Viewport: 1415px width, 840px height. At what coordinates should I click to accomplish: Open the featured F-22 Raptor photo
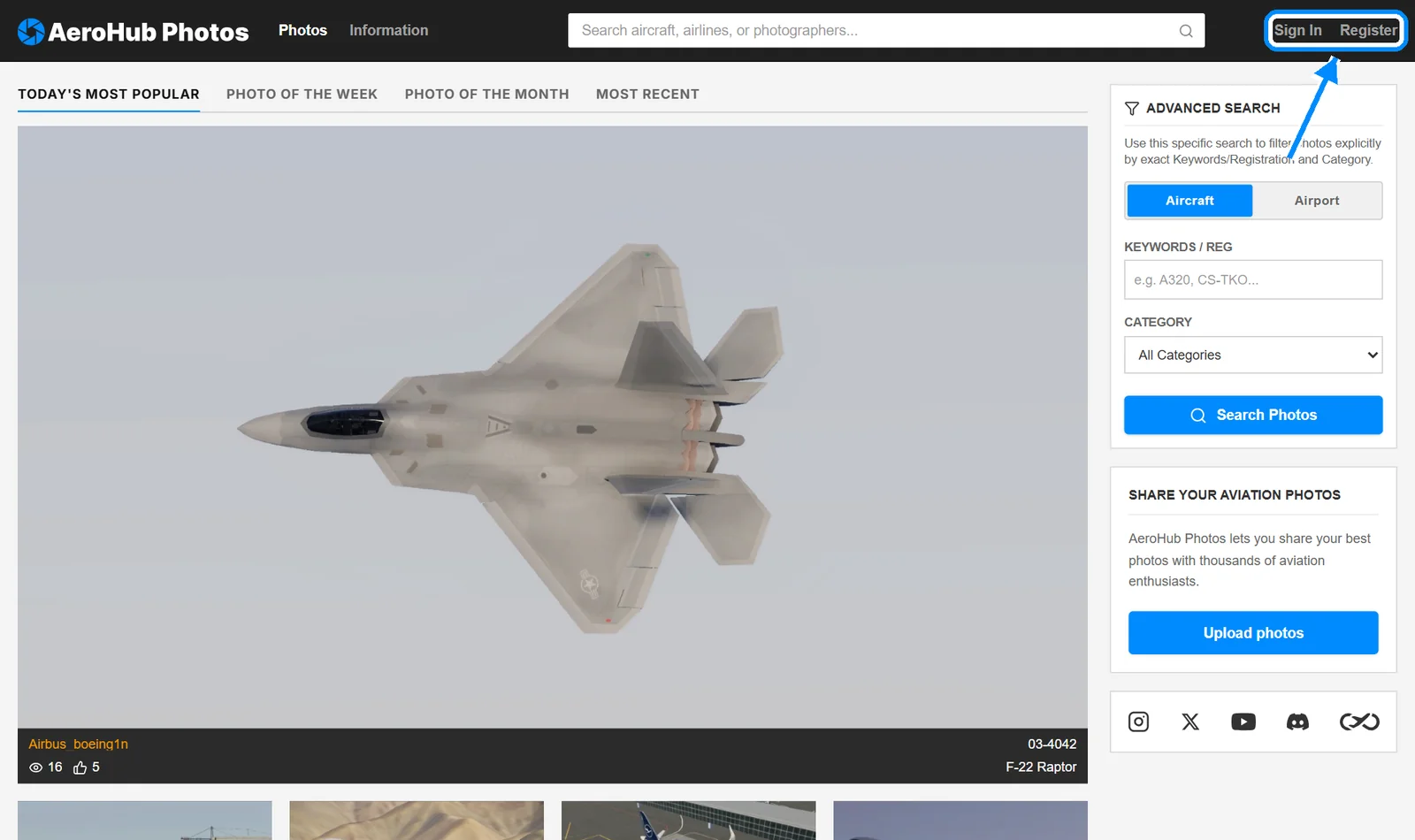tap(553, 427)
